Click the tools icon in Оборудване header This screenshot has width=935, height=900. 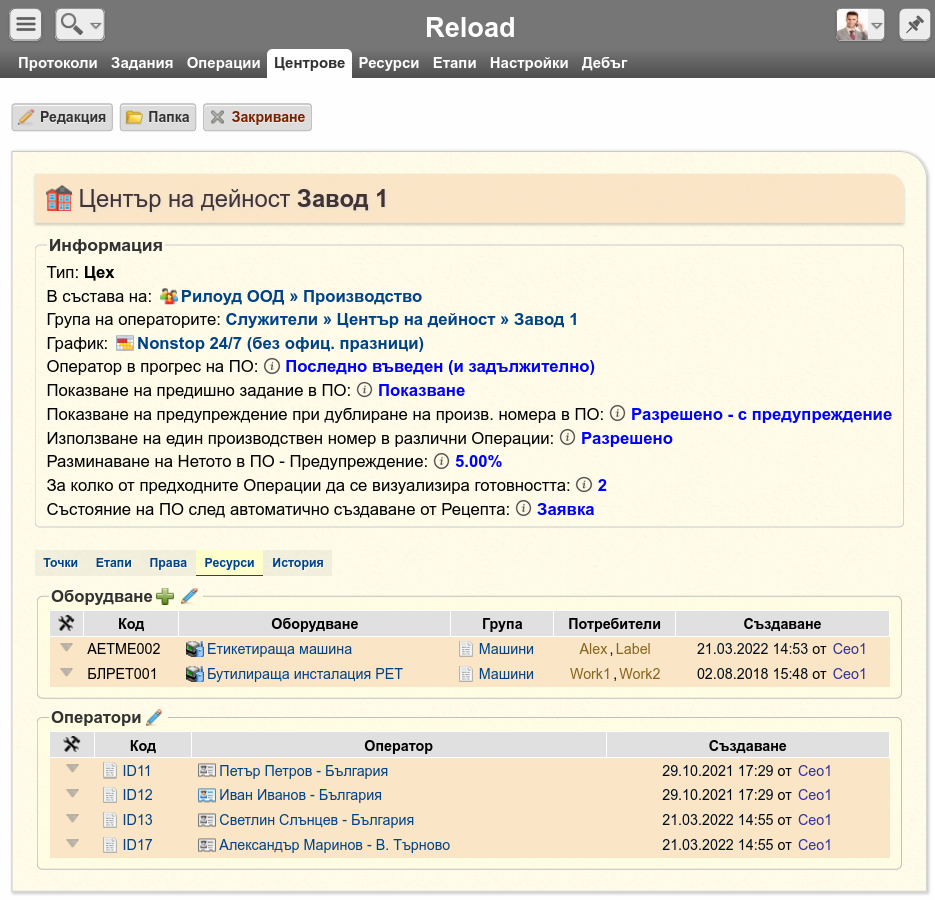coord(66,624)
